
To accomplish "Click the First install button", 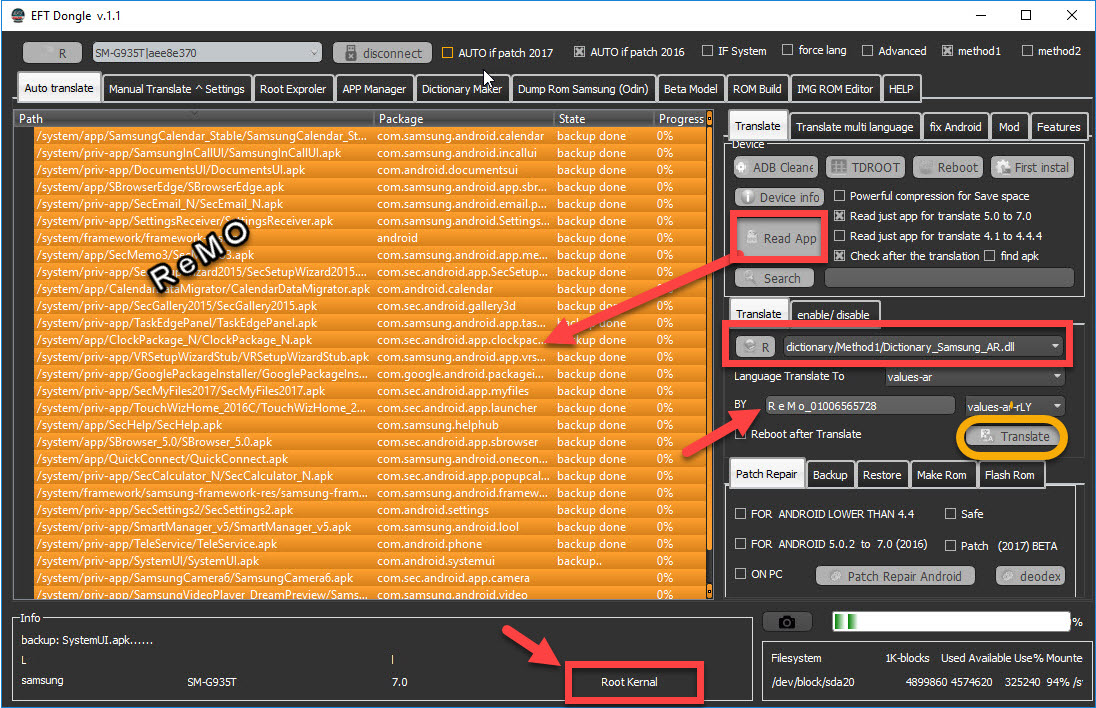I will coord(1033,168).
